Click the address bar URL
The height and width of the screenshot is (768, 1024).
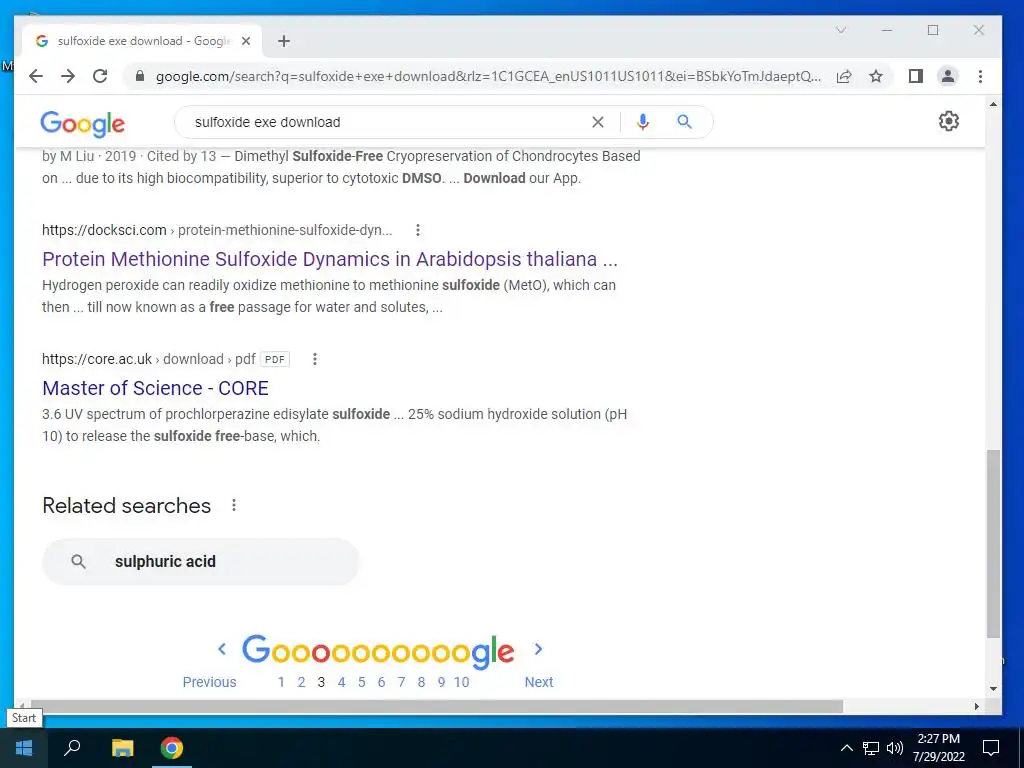click(488, 76)
